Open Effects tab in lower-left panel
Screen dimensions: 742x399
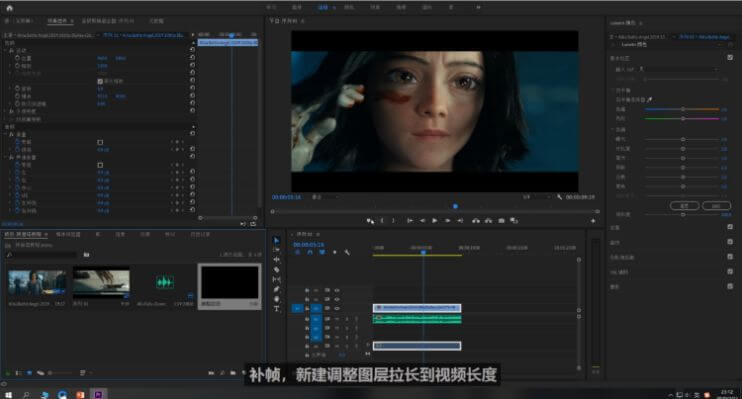[x=145, y=234]
